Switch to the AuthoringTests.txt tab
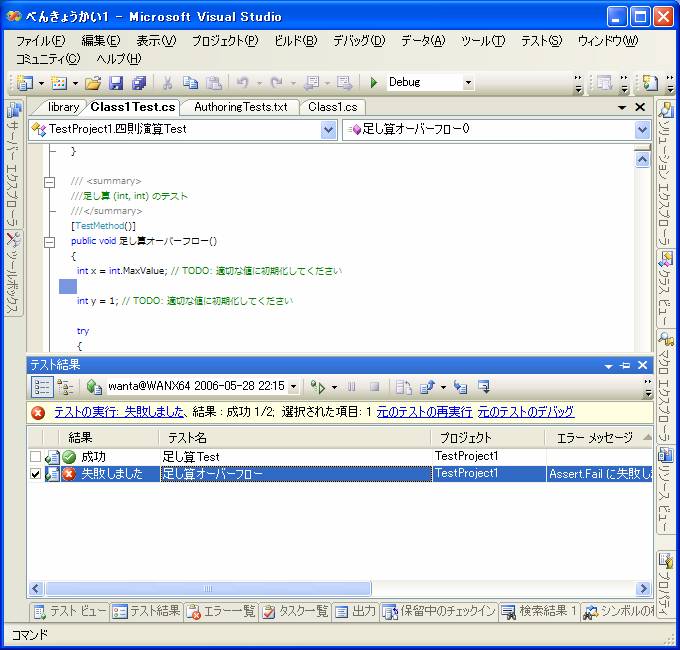Image resolution: width=680 pixels, height=650 pixels. 241,107
